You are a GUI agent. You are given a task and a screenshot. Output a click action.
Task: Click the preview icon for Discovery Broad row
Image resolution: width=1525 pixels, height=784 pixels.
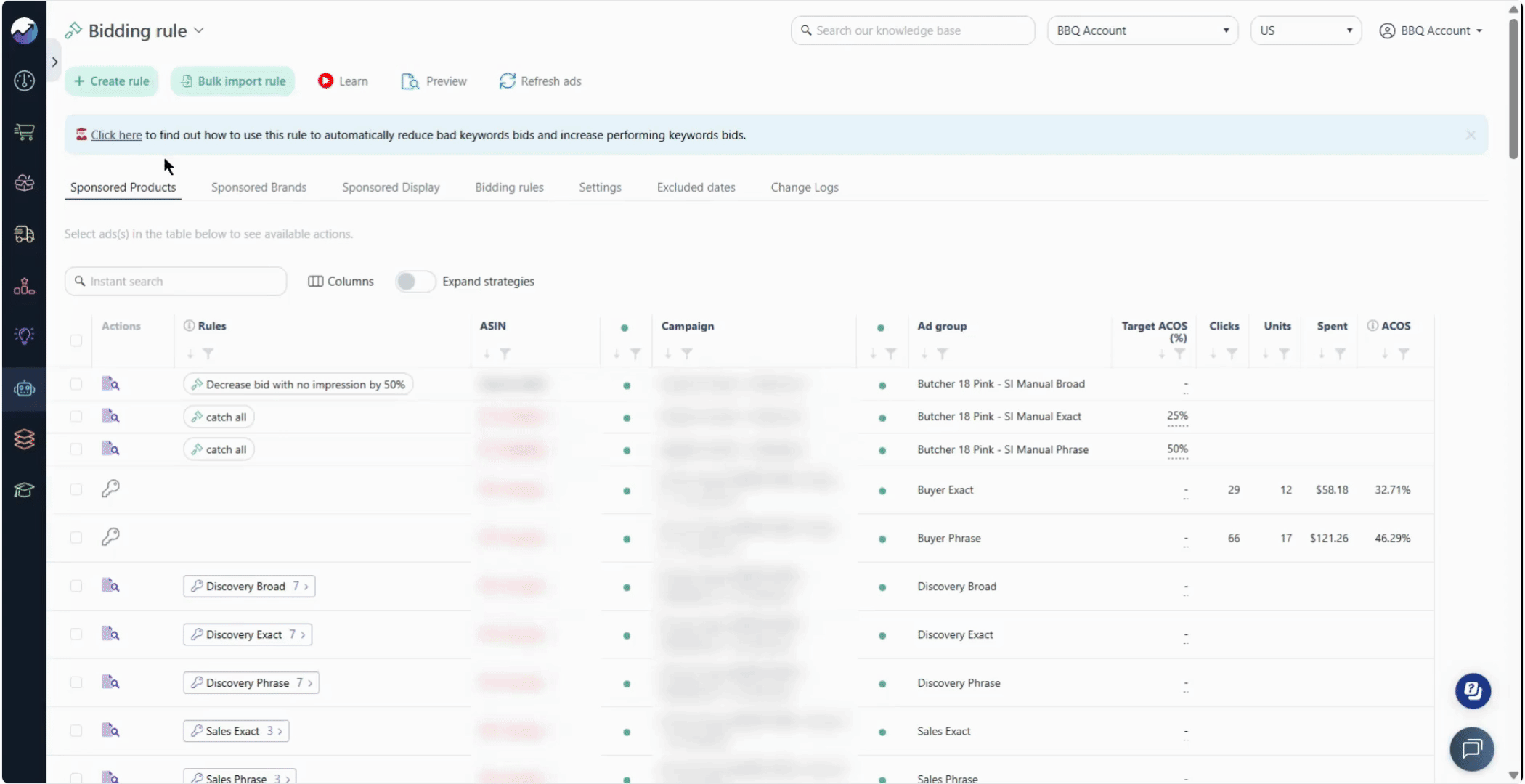click(110, 586)
